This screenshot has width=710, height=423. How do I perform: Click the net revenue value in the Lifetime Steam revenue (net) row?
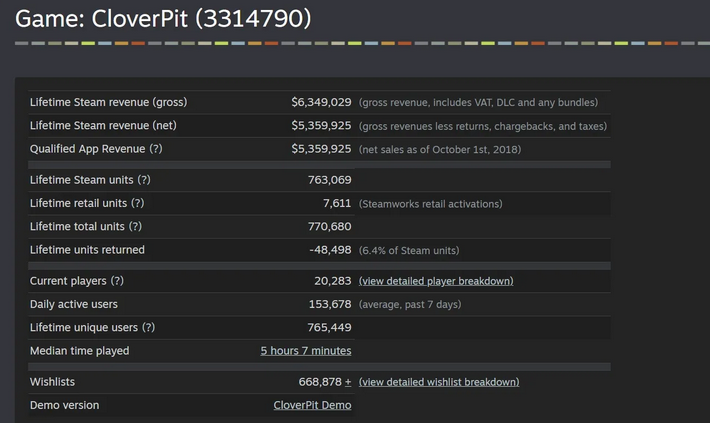[321, 126]
